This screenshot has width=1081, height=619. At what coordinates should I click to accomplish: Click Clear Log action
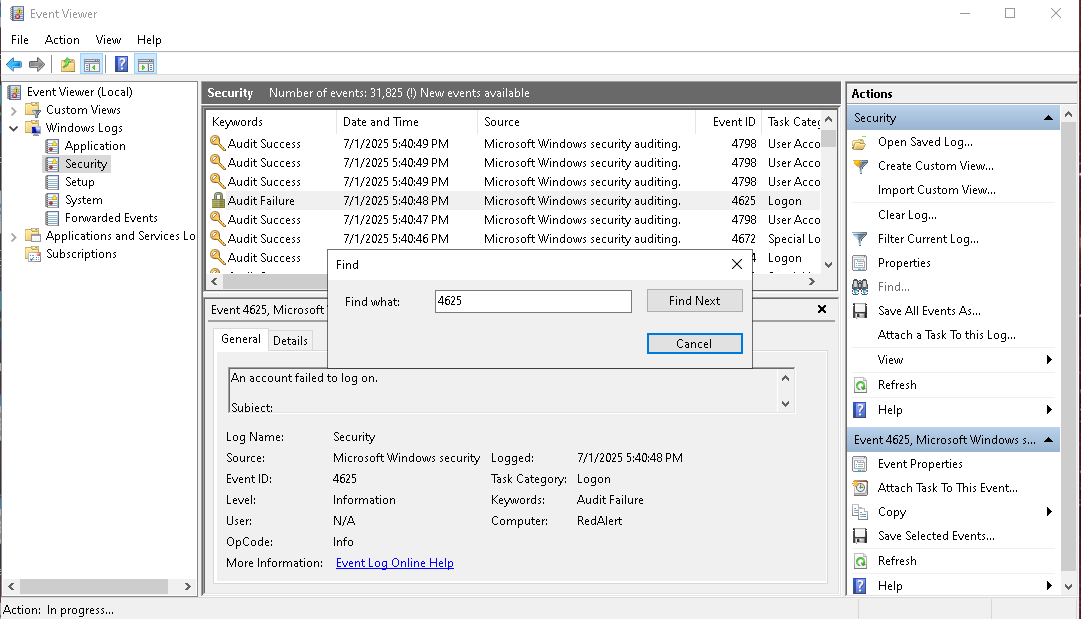[x=907, y=215]
